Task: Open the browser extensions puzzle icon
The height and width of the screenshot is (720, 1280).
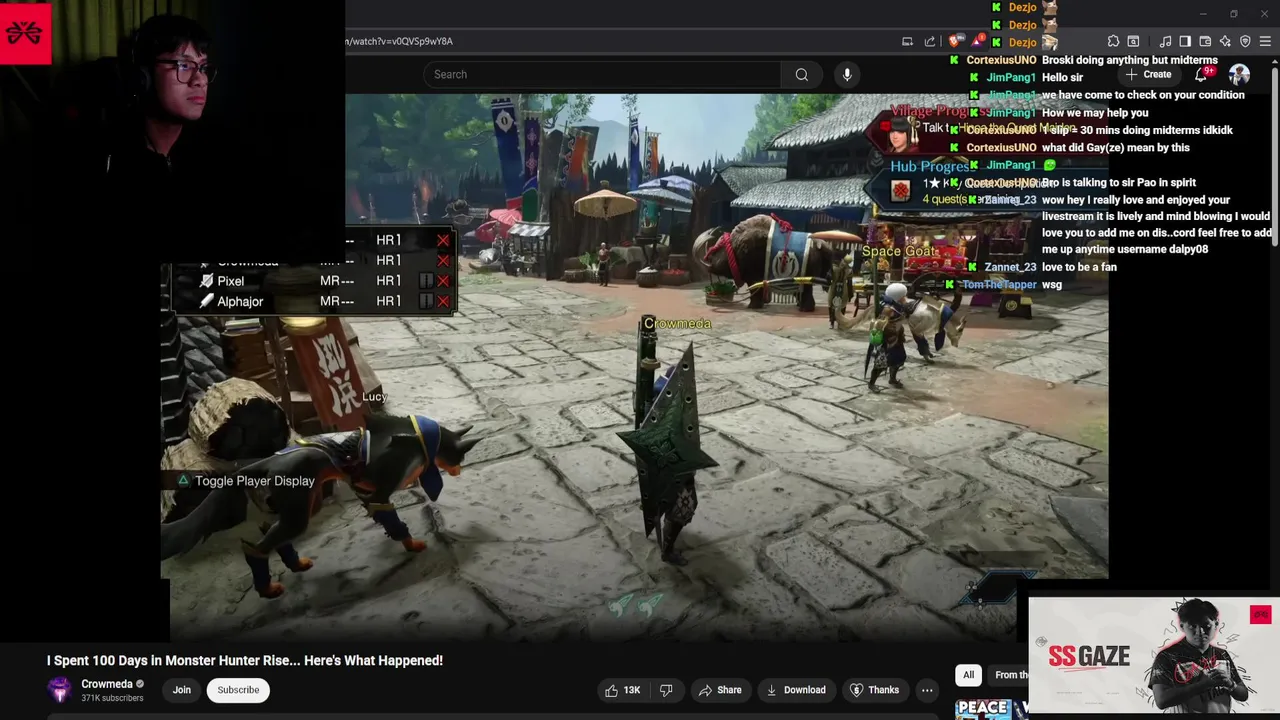Action: [1113, 41]
